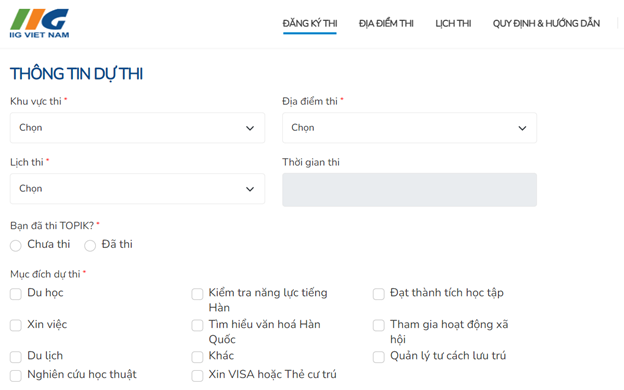Viewport: 624px width, 390px height.
Task: Check the Du học checkbox
Action: (16, 294)
